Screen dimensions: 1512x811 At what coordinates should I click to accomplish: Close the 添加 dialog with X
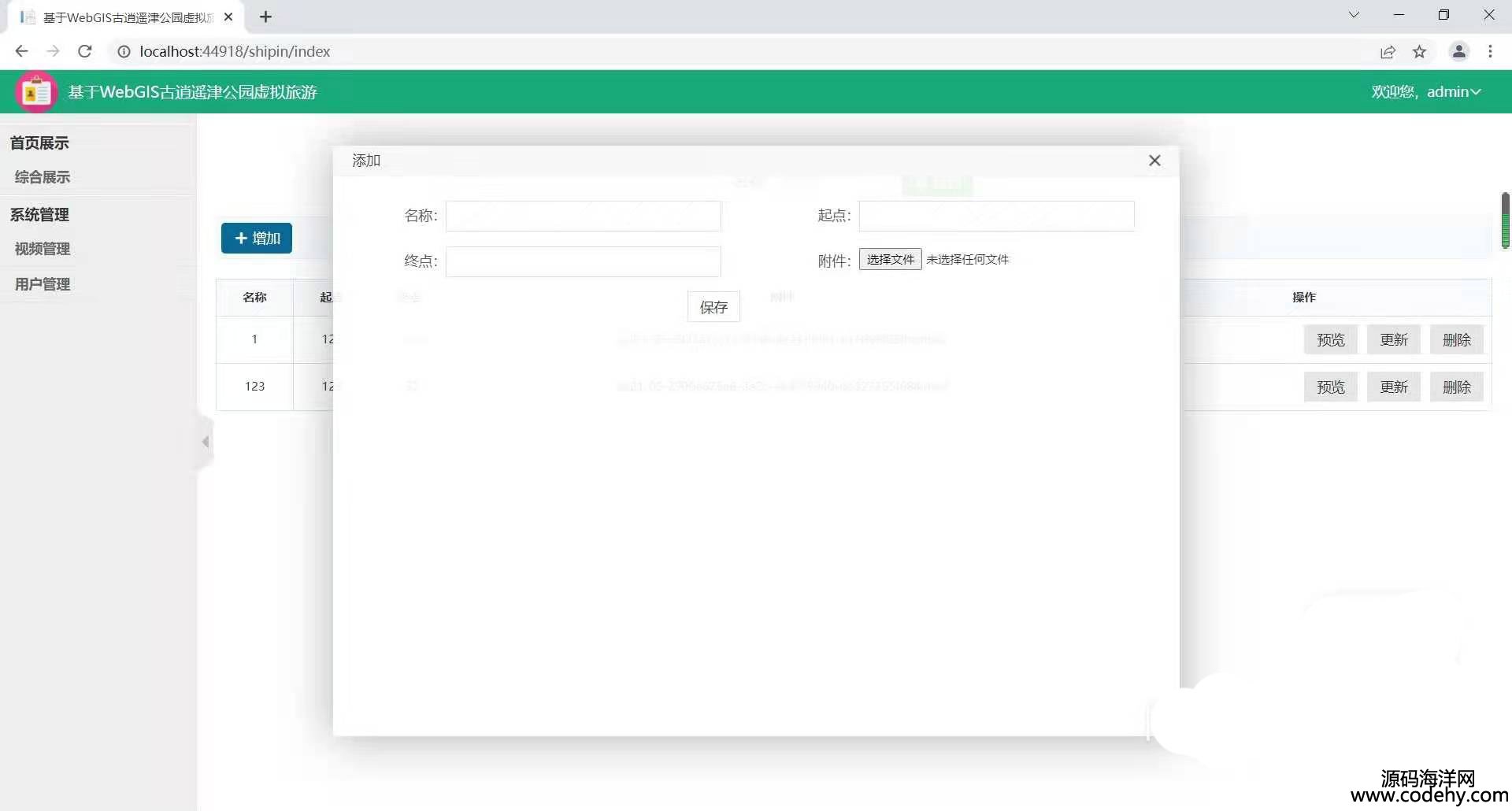tap(1154, 161)
